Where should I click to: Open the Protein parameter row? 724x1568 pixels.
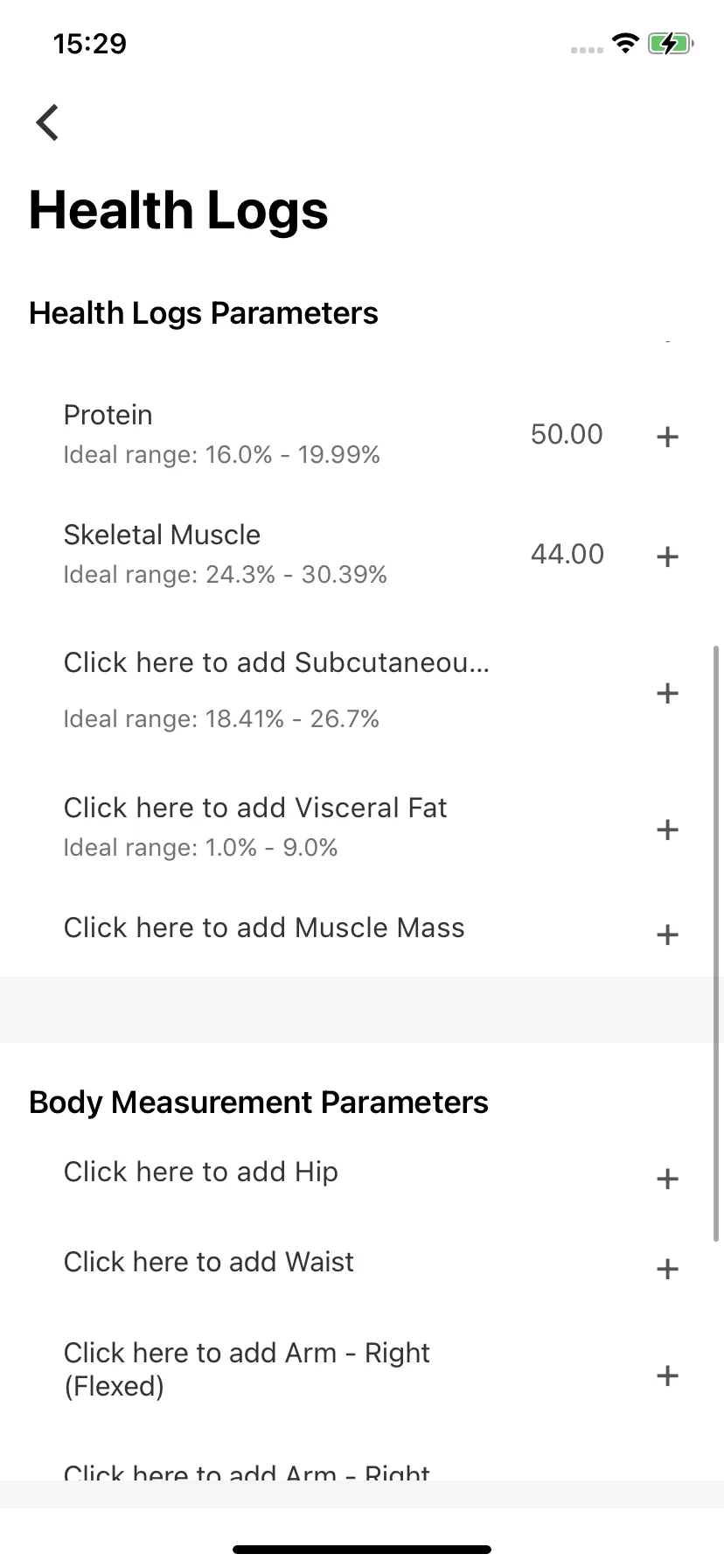[x=362, y=434]
